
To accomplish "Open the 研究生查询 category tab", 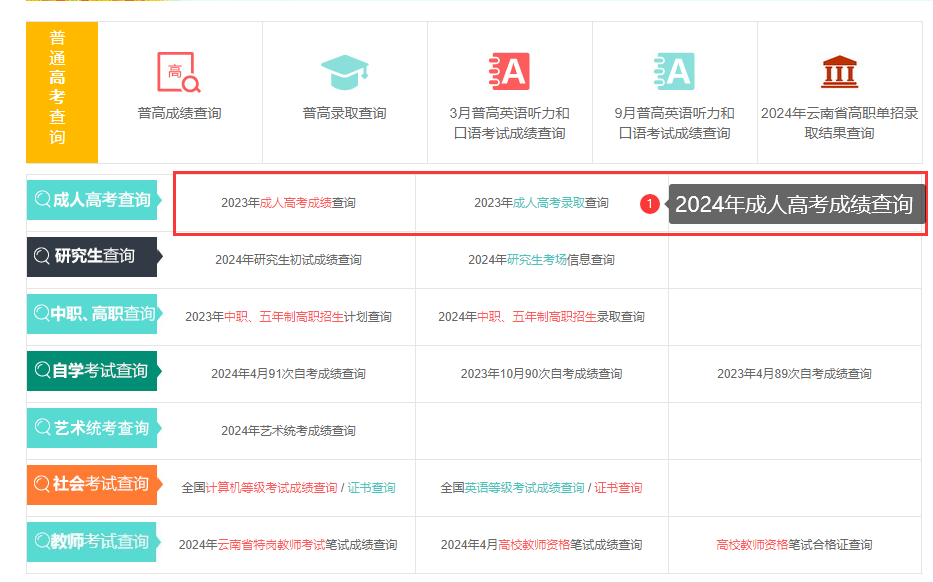I will 93,256.
